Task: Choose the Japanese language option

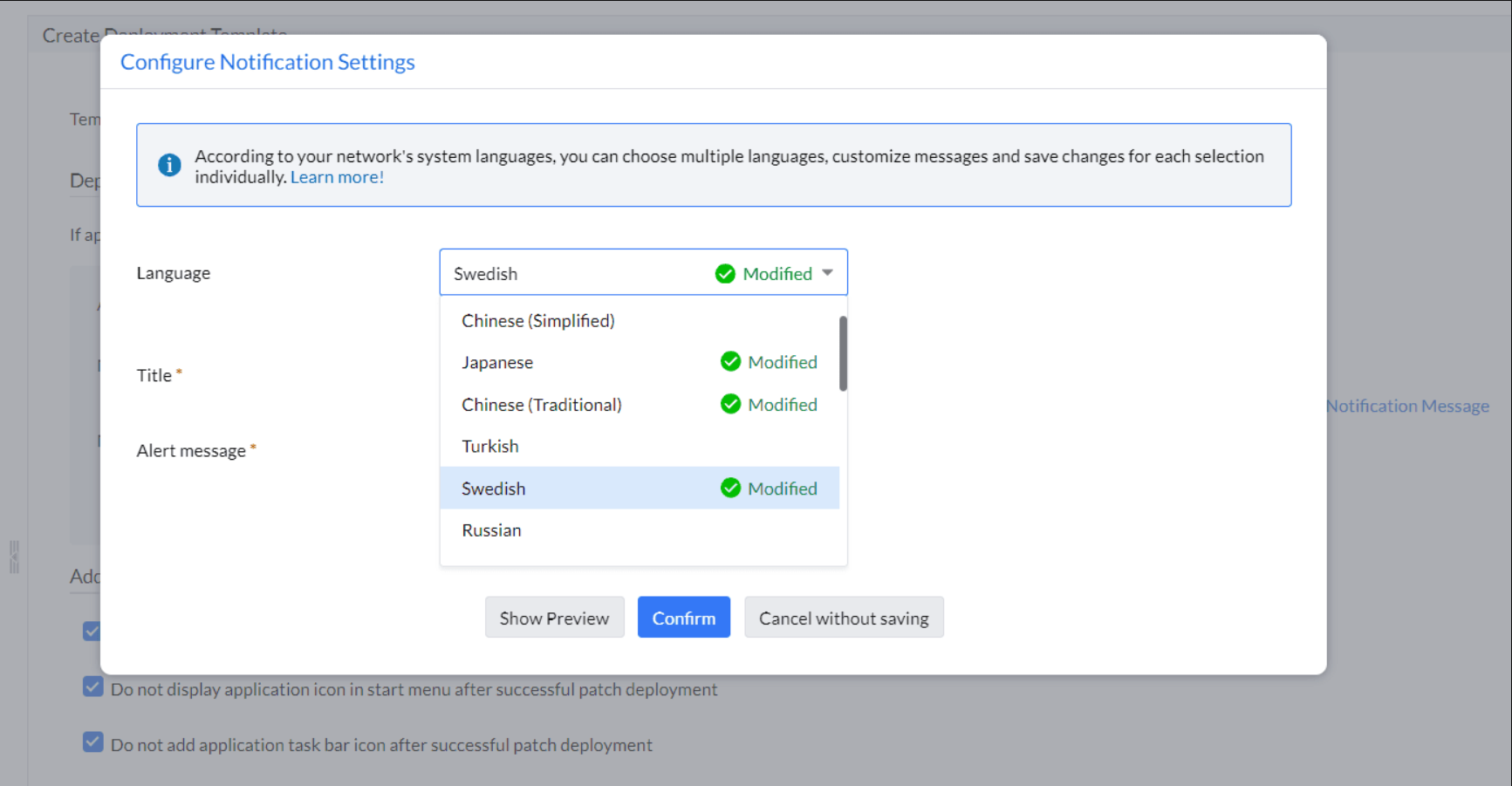Action: pyautogui.click(x=497, y=361)
